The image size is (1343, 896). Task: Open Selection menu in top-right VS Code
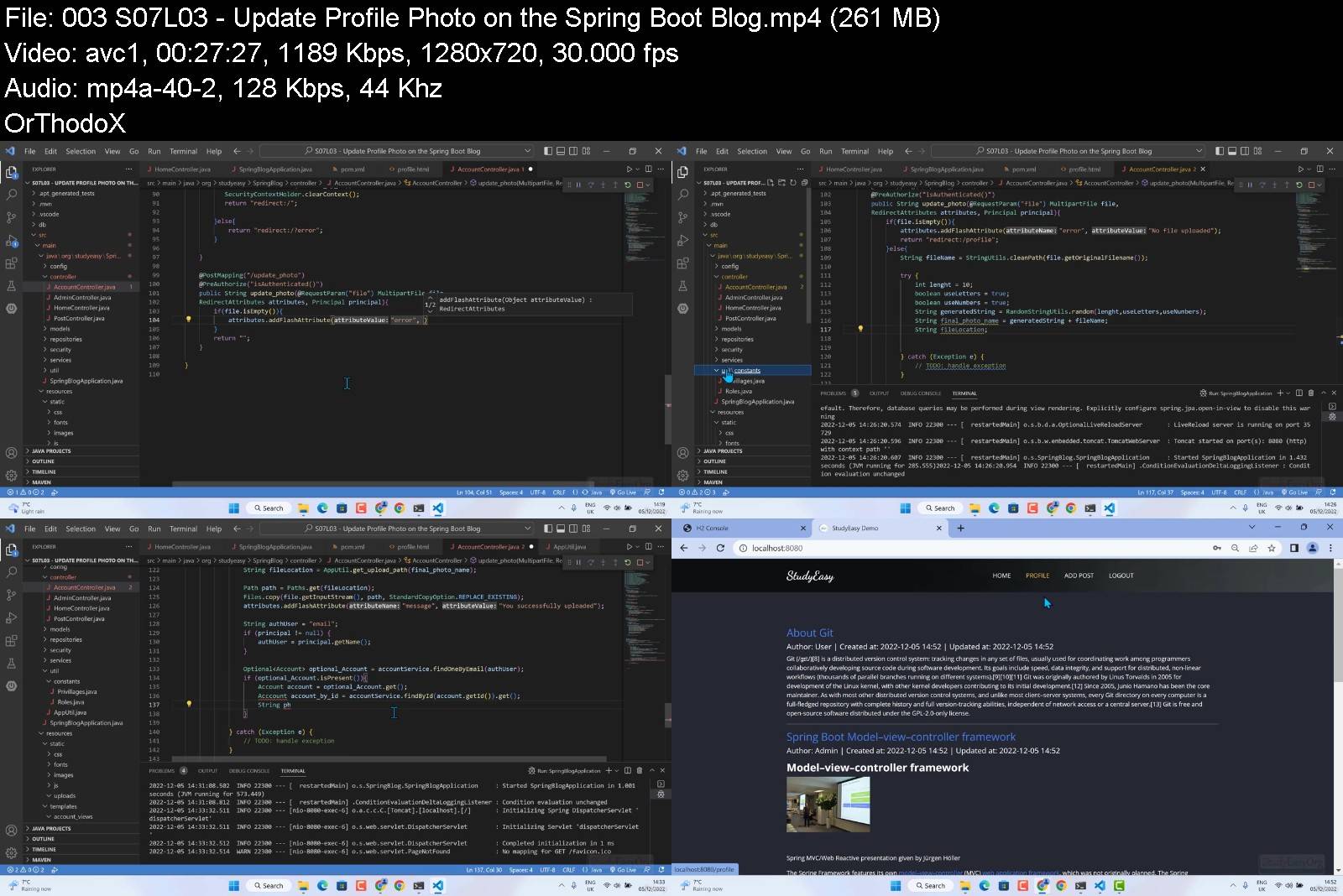pyautogui.click(x=752, y=151)
